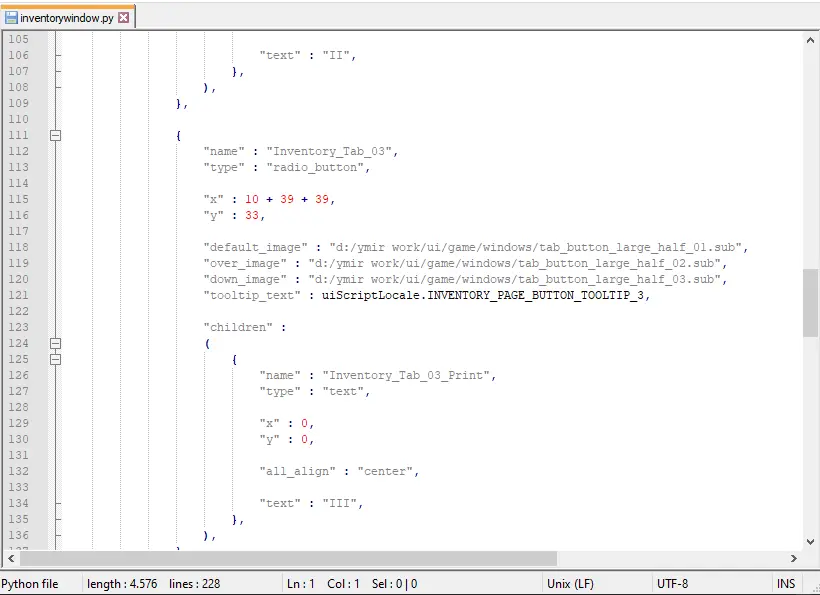The width and height of the screenshot is (820, 595).
Task: Select the inventorywindow.py tab
Action: coord(67,17)
